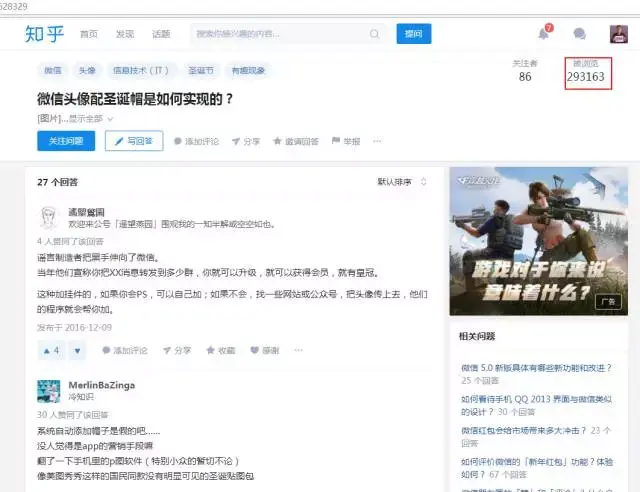This screenshot has height=492, width=640.
Task: Open the 话题 nav item
Action: click(x=161, y=34)
